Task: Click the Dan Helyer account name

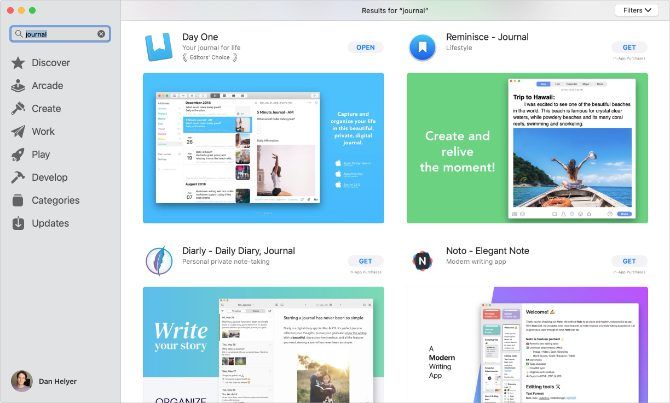Action: (x=58, y=381)
